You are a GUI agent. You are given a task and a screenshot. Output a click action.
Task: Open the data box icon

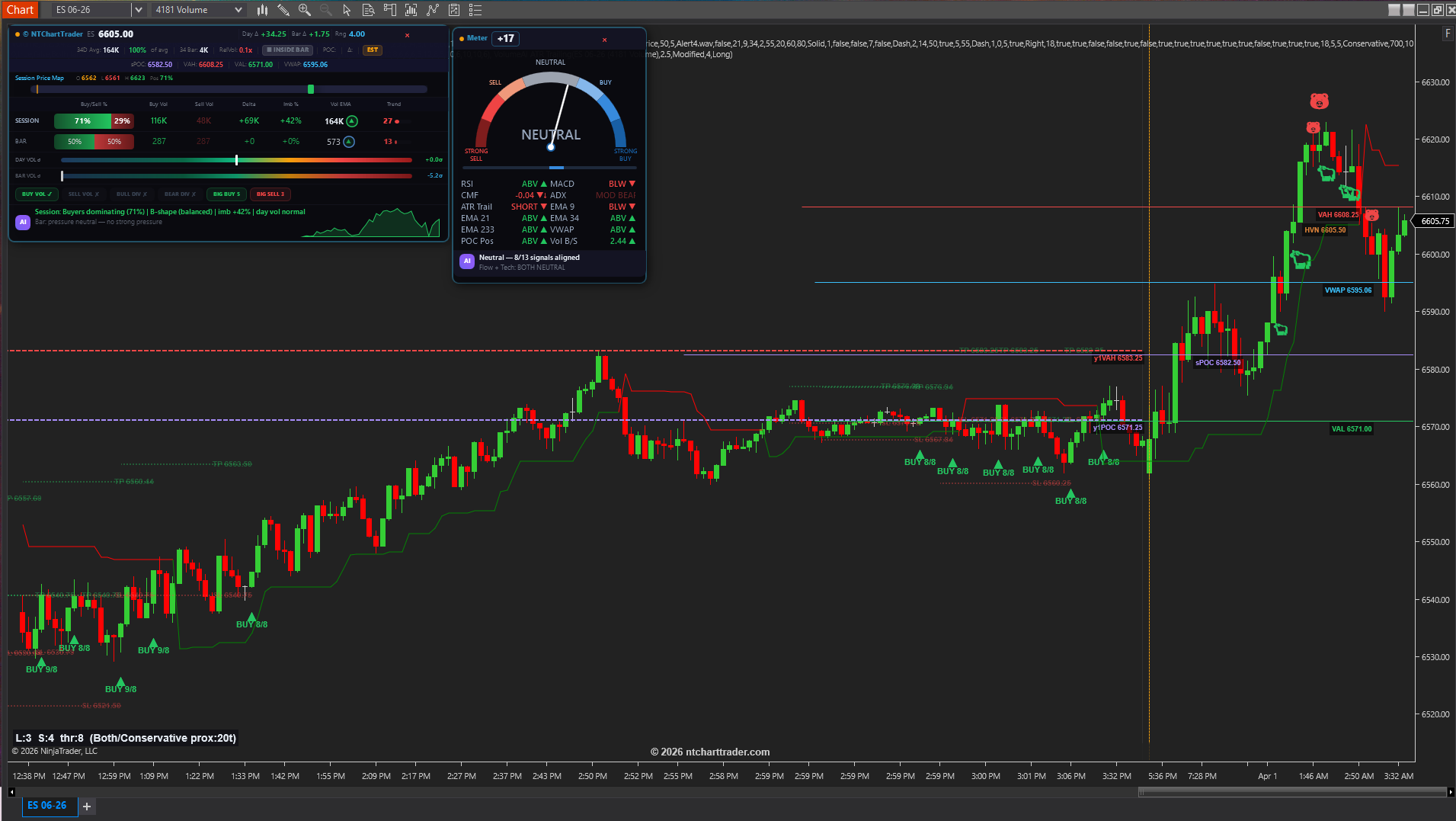click(x=368, y=10)
